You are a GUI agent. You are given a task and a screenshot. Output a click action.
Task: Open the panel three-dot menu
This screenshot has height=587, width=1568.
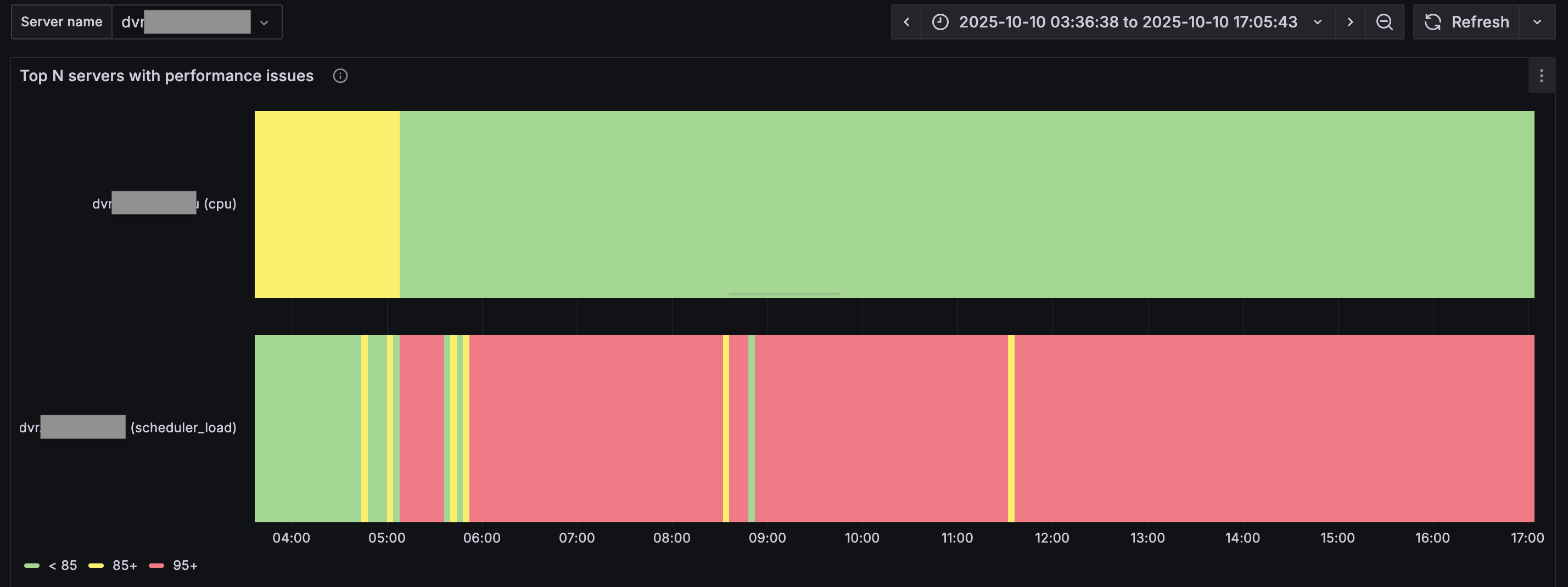click(x=1541, y=76)
